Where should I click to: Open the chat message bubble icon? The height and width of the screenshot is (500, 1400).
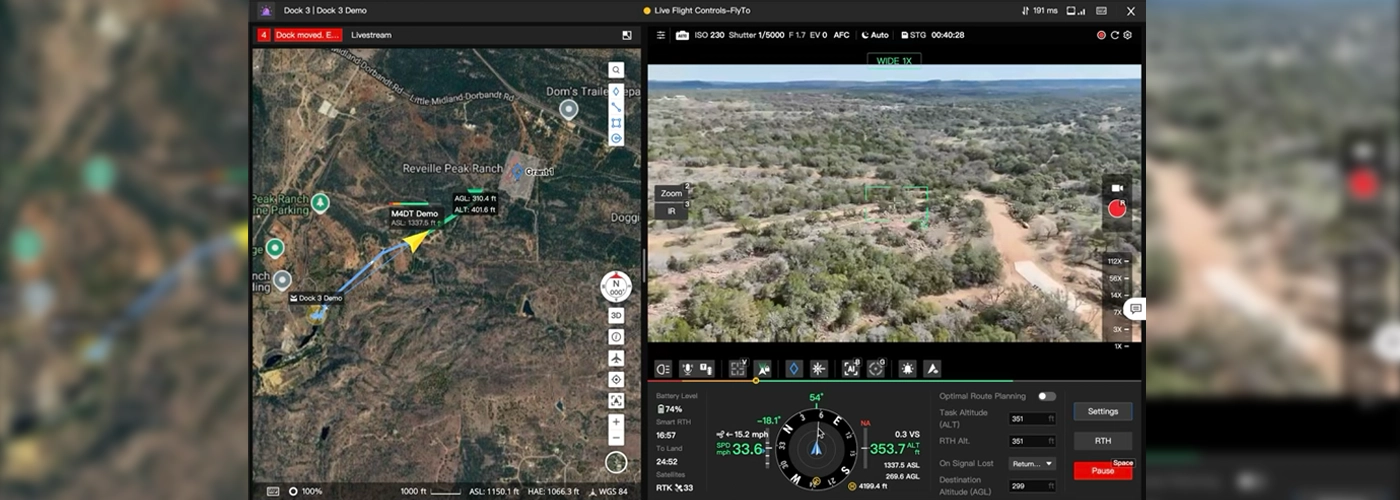click(x=1133, y=310)
